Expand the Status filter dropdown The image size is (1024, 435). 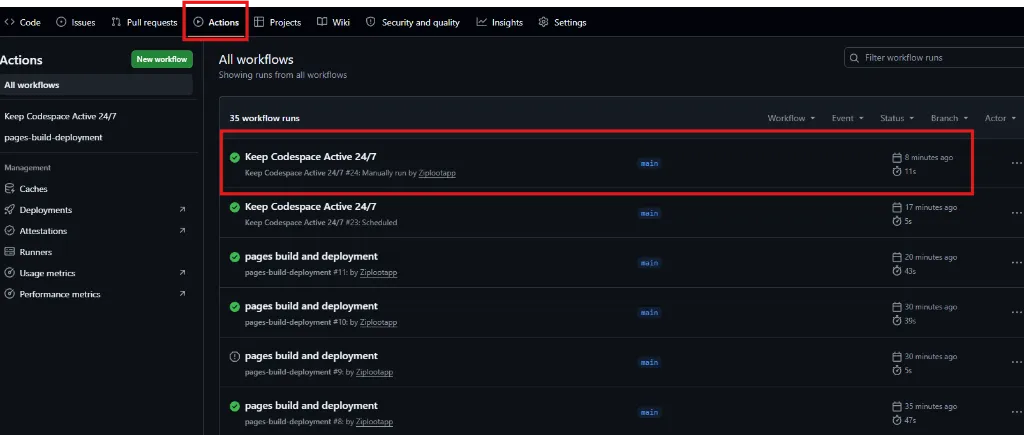pos(897,118)
